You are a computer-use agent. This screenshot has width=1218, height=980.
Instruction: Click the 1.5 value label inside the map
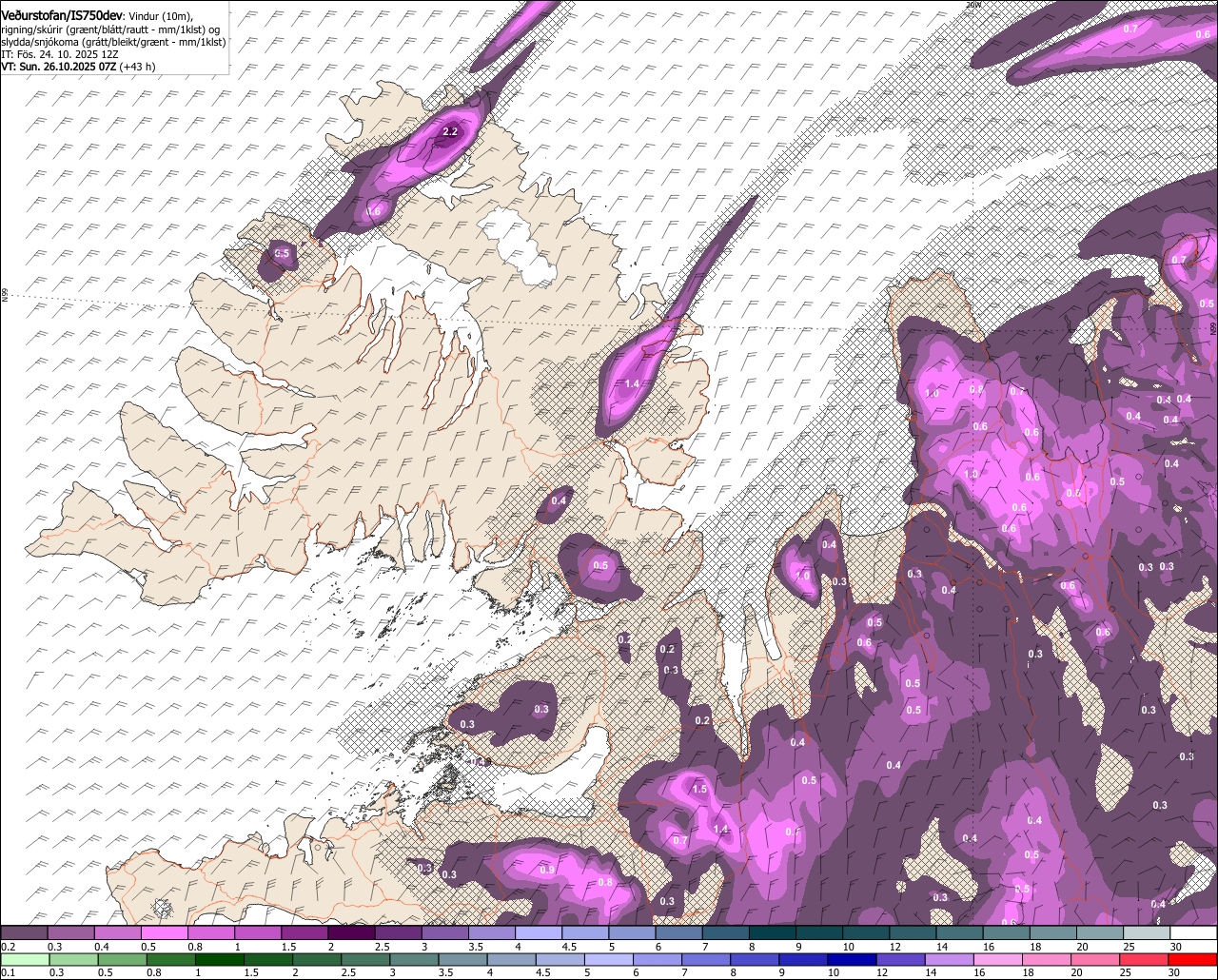point(699,789)
